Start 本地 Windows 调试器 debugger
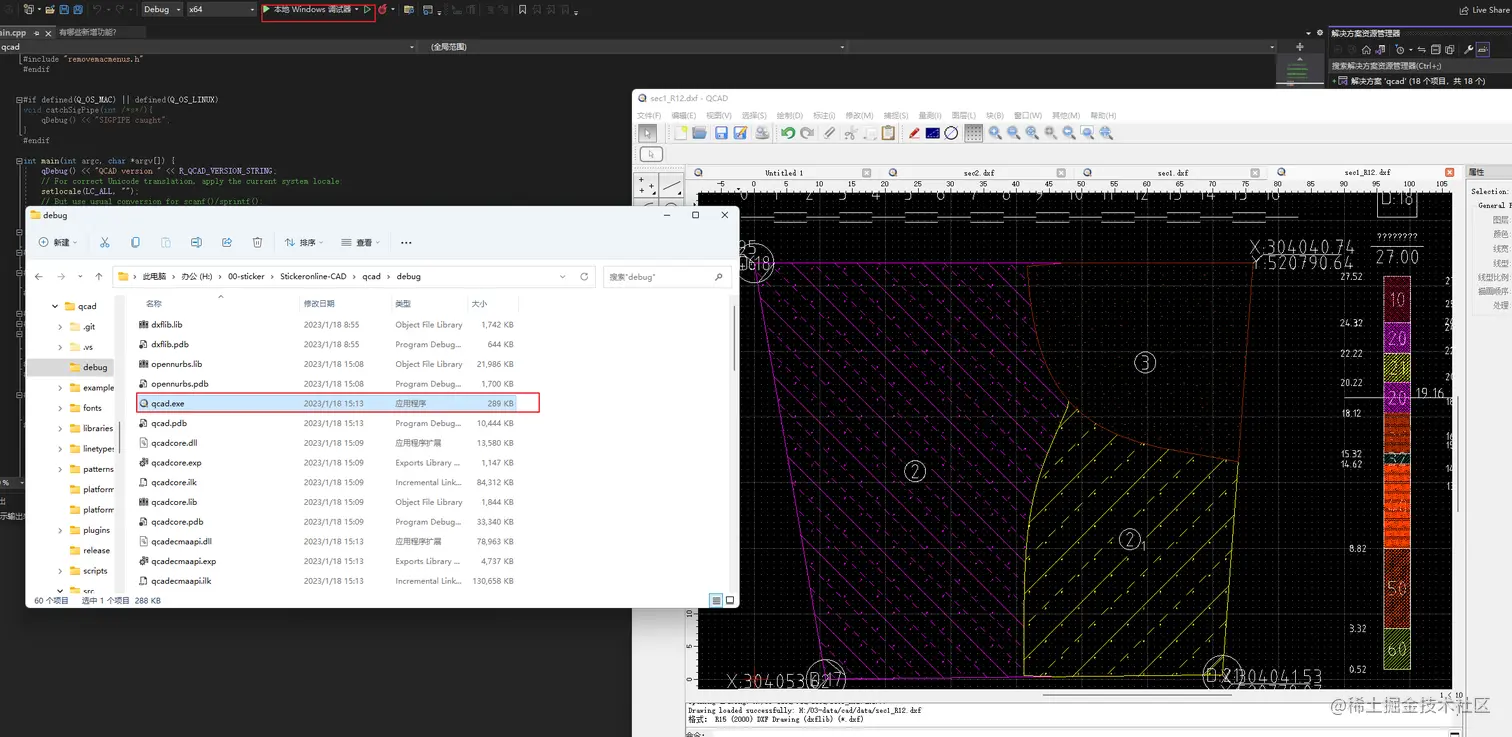Viewport: 1512px width, 737px height. [310, 9]
